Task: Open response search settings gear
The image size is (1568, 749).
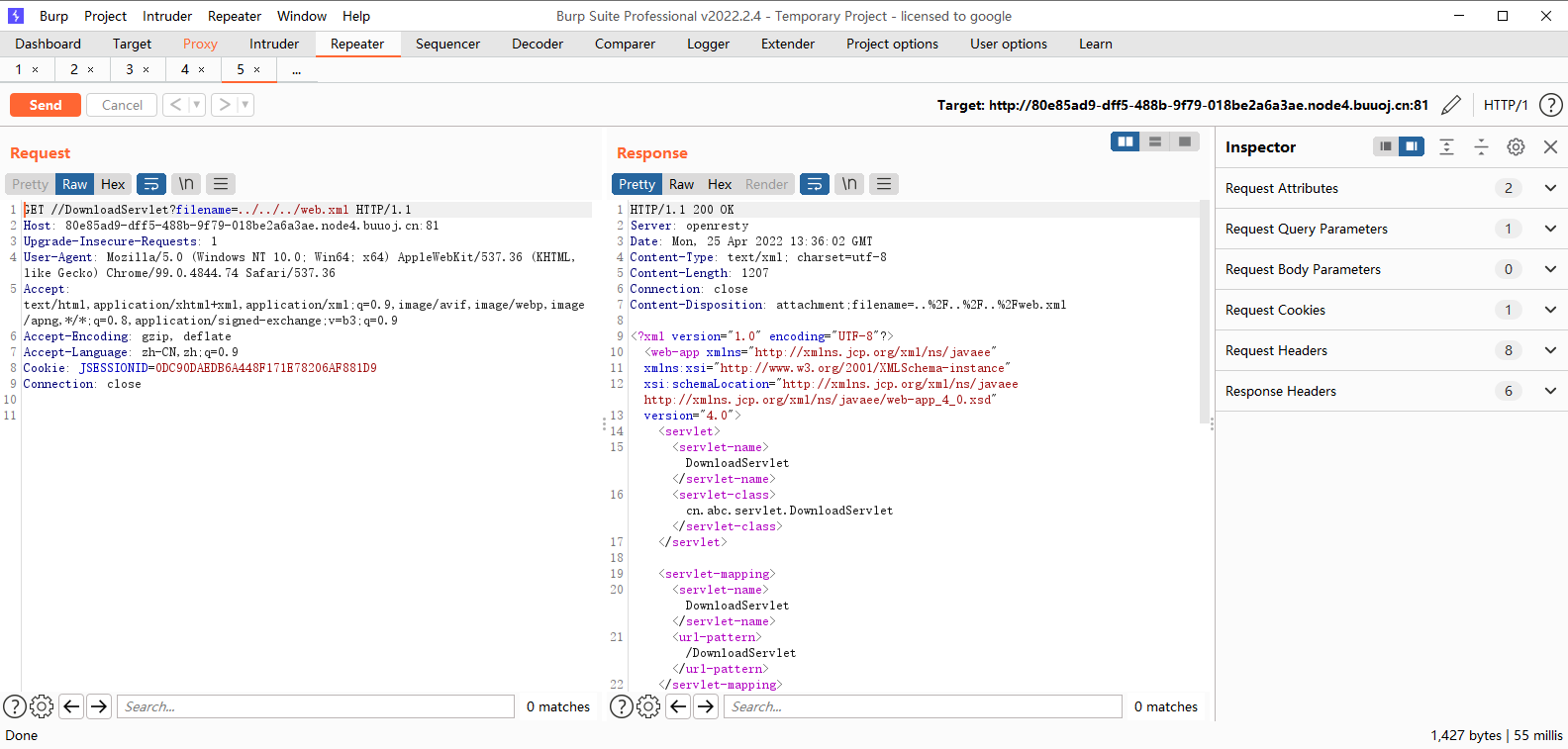Action: coord(648,706)
